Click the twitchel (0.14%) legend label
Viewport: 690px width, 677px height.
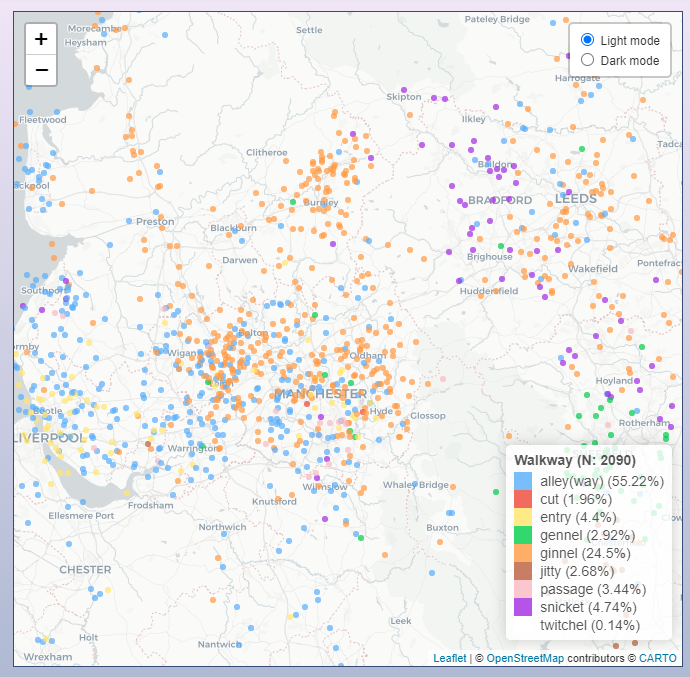590,625
